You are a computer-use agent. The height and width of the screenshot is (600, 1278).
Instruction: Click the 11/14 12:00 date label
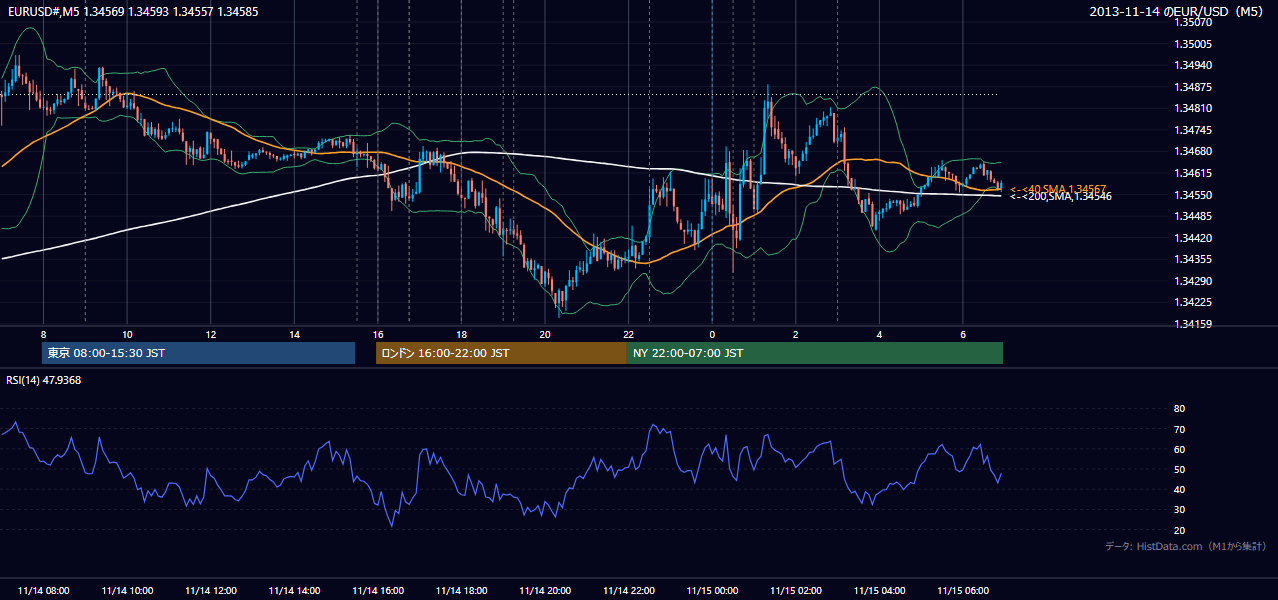coord(210,591)
